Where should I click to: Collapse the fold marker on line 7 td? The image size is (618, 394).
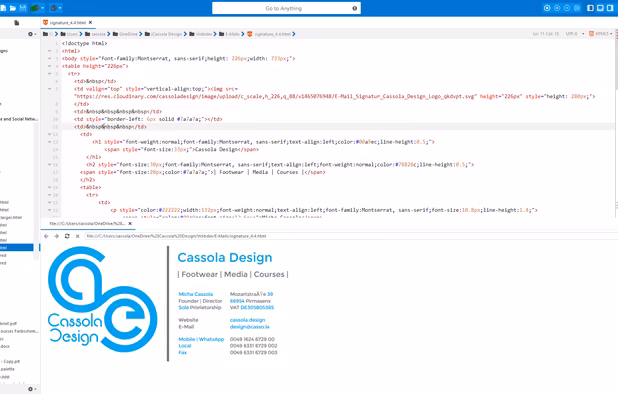(50, 89)
